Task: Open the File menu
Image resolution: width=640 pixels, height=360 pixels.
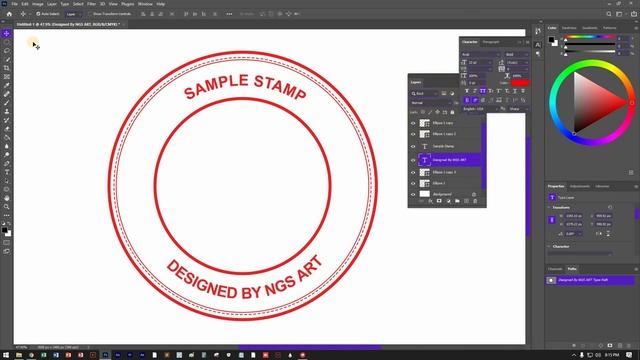Action: 15,4
